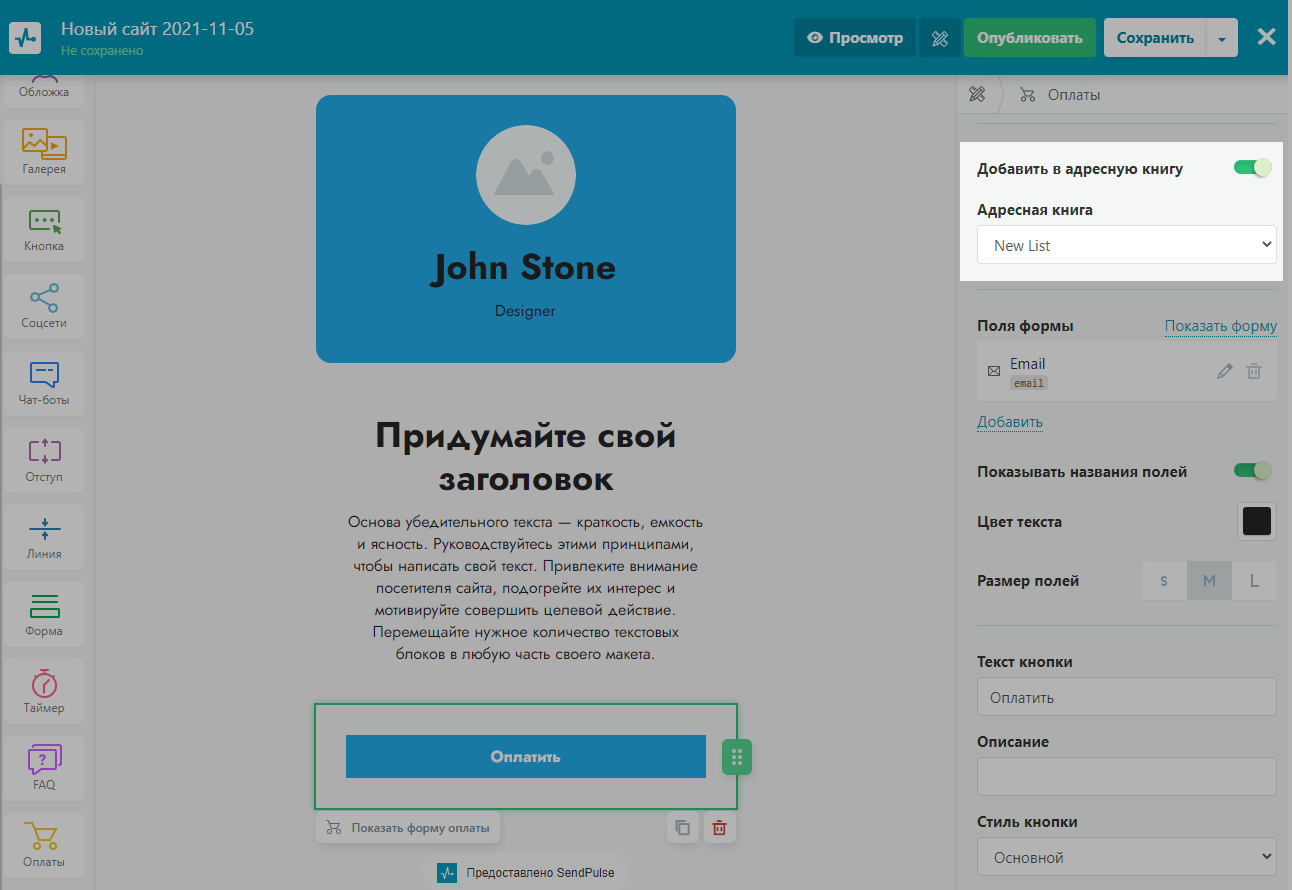Click the site name Новый сайт 2021-11-05

pos(158,28)
